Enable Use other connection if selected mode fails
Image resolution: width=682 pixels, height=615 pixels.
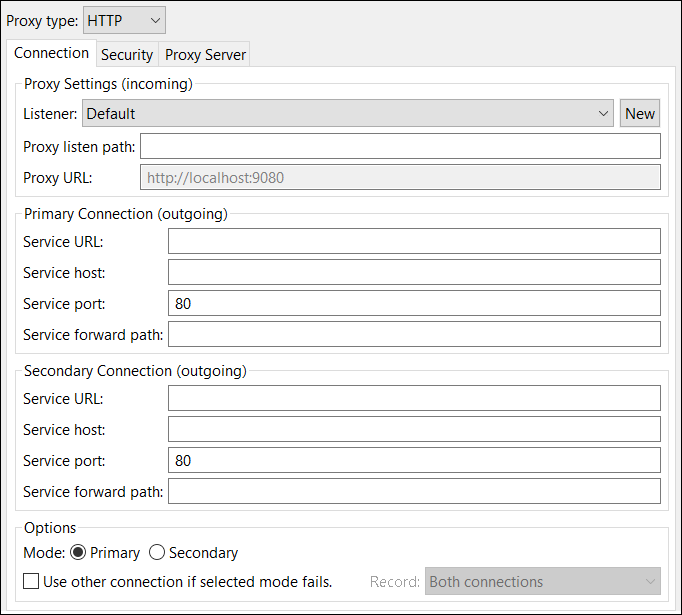click(x=31, y=582)
